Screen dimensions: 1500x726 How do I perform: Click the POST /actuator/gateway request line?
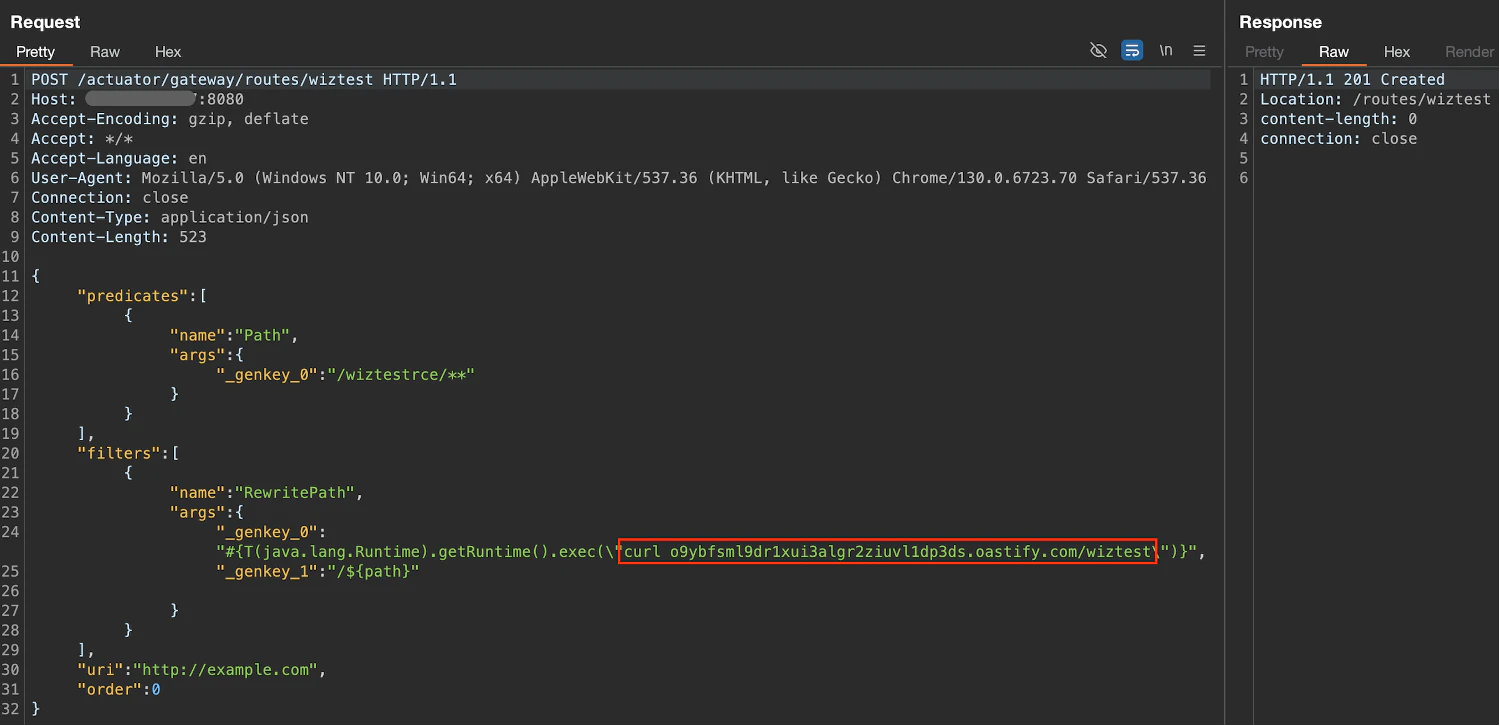click(243, 79)
